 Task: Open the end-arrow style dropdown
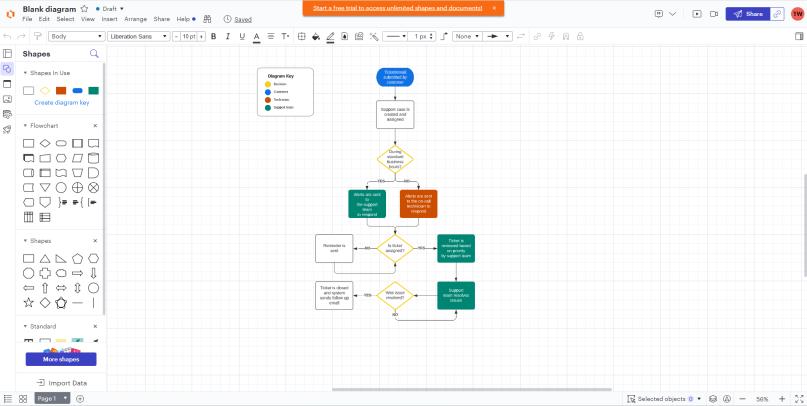tap(498, 37)
